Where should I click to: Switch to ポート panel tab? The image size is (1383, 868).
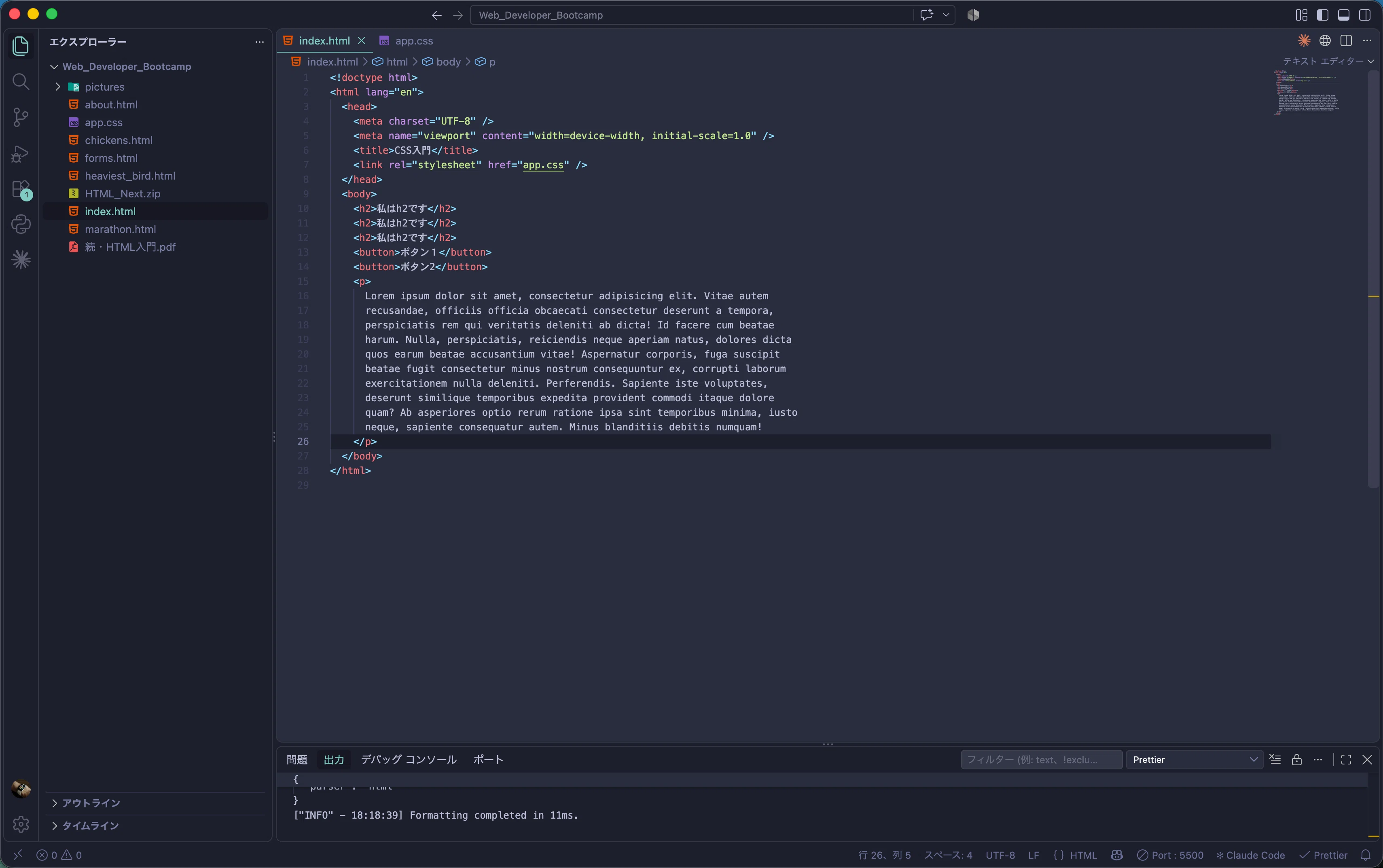pos(489,759)
